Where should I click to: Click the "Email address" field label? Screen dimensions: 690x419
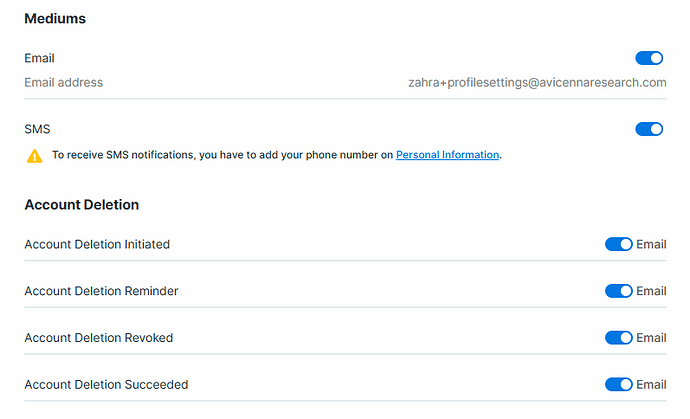tap(64, 83)
